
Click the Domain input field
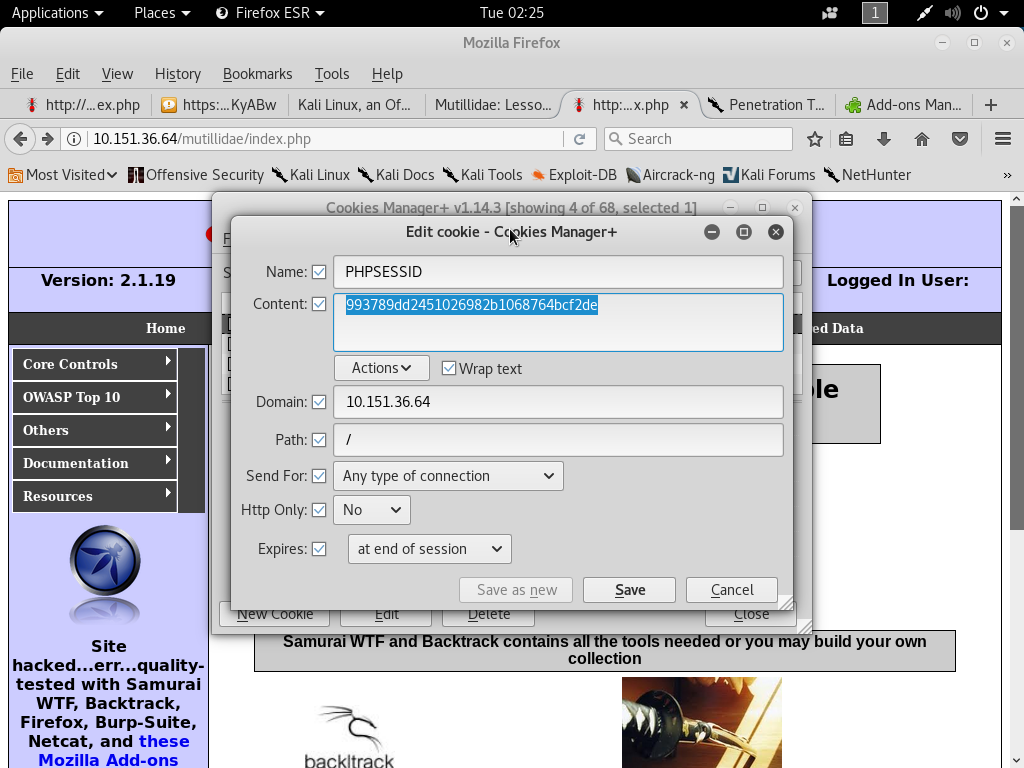pos(558,402)
